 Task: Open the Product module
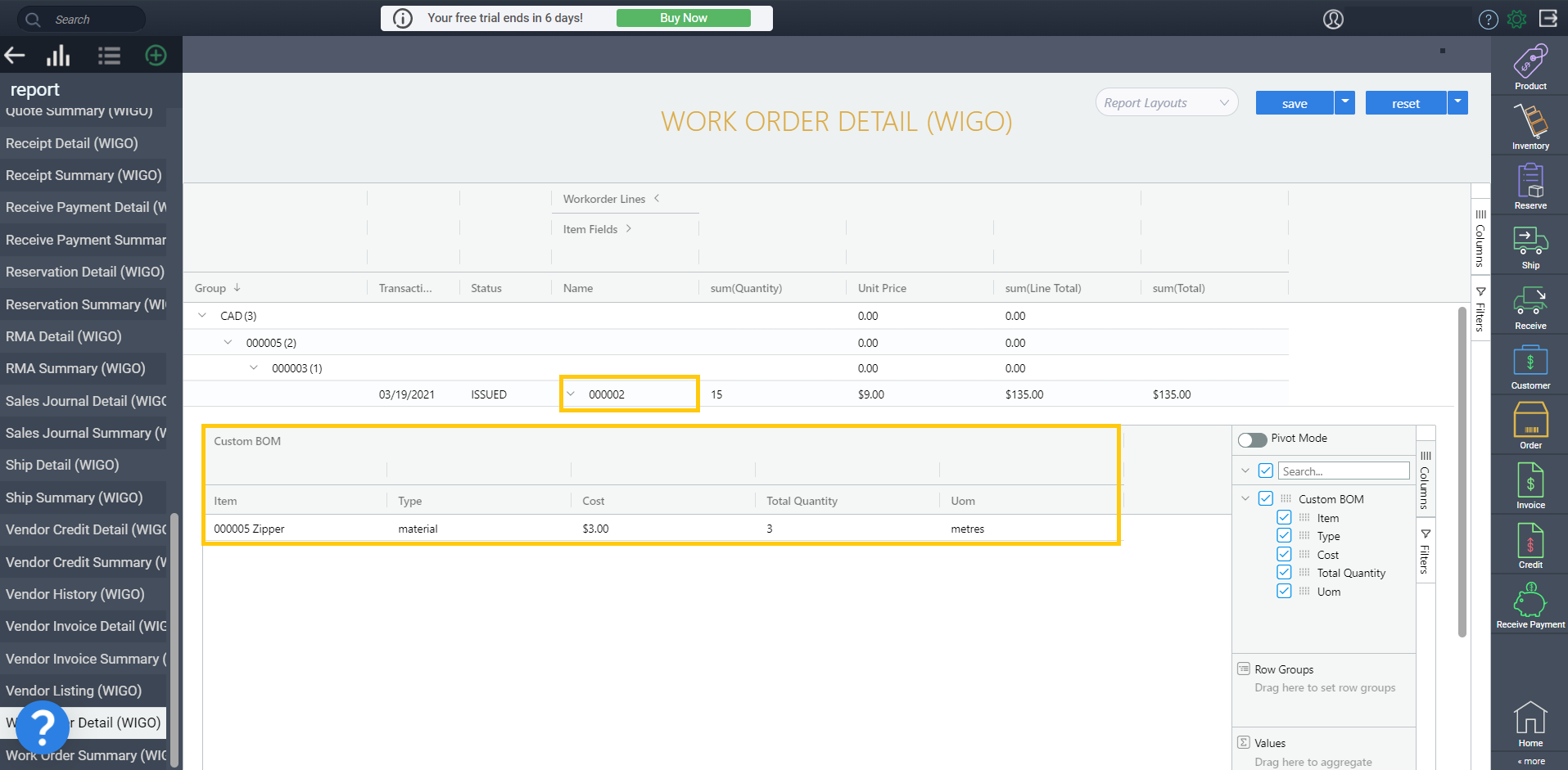click(1530, 66)
